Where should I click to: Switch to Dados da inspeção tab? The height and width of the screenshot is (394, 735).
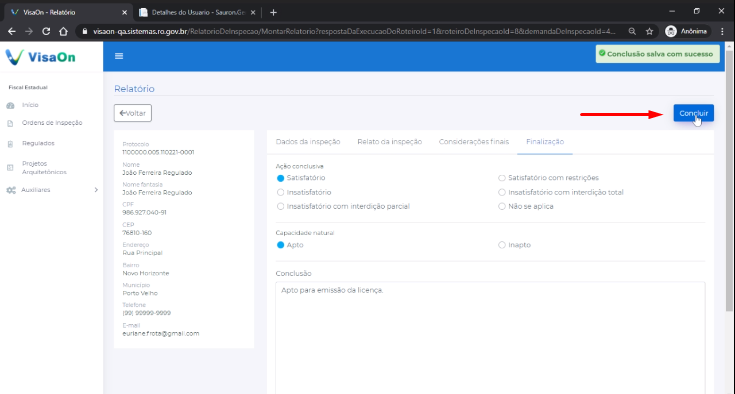tap(308, 141)
